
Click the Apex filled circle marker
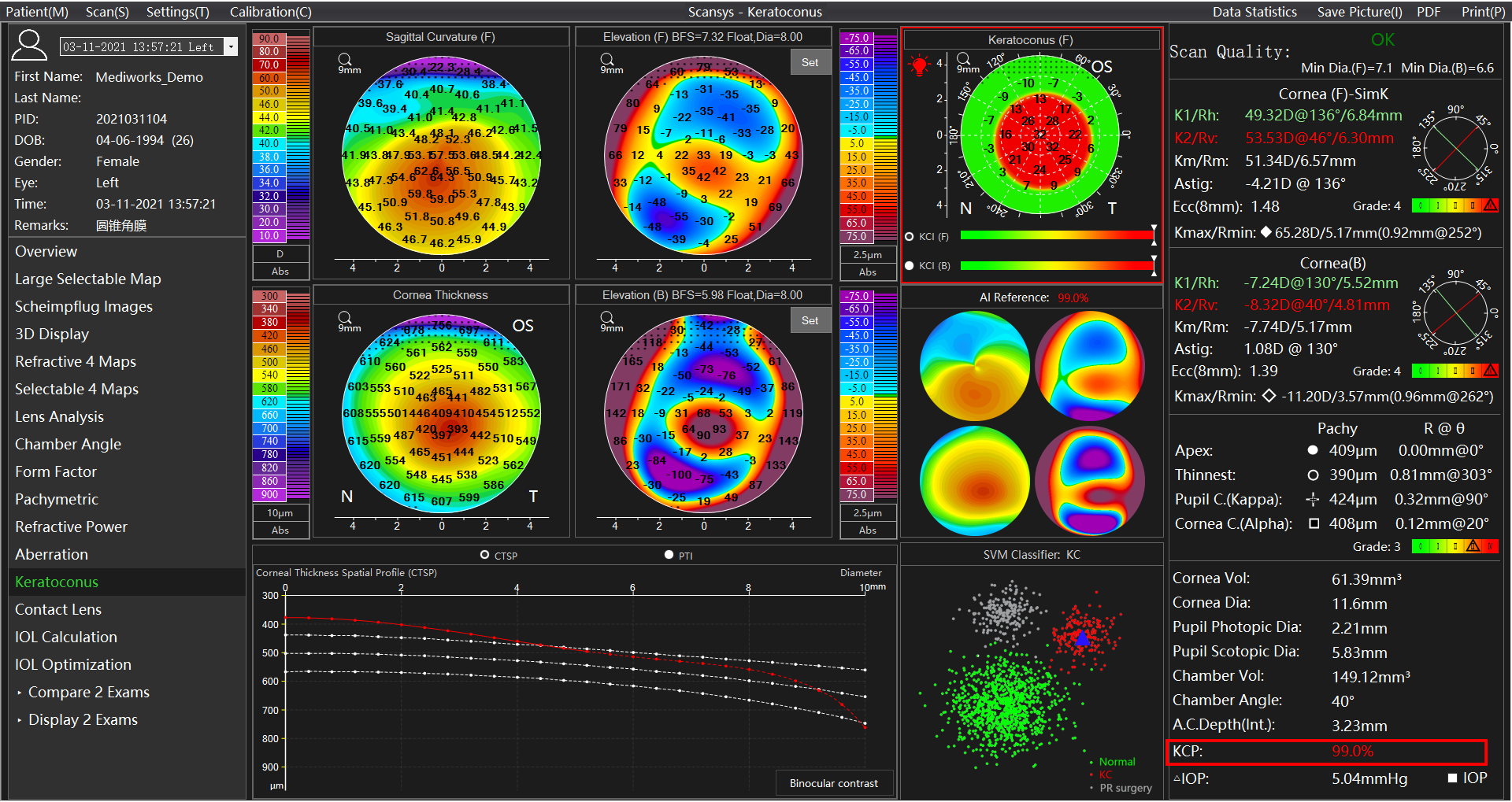[x=1313, y=450]
